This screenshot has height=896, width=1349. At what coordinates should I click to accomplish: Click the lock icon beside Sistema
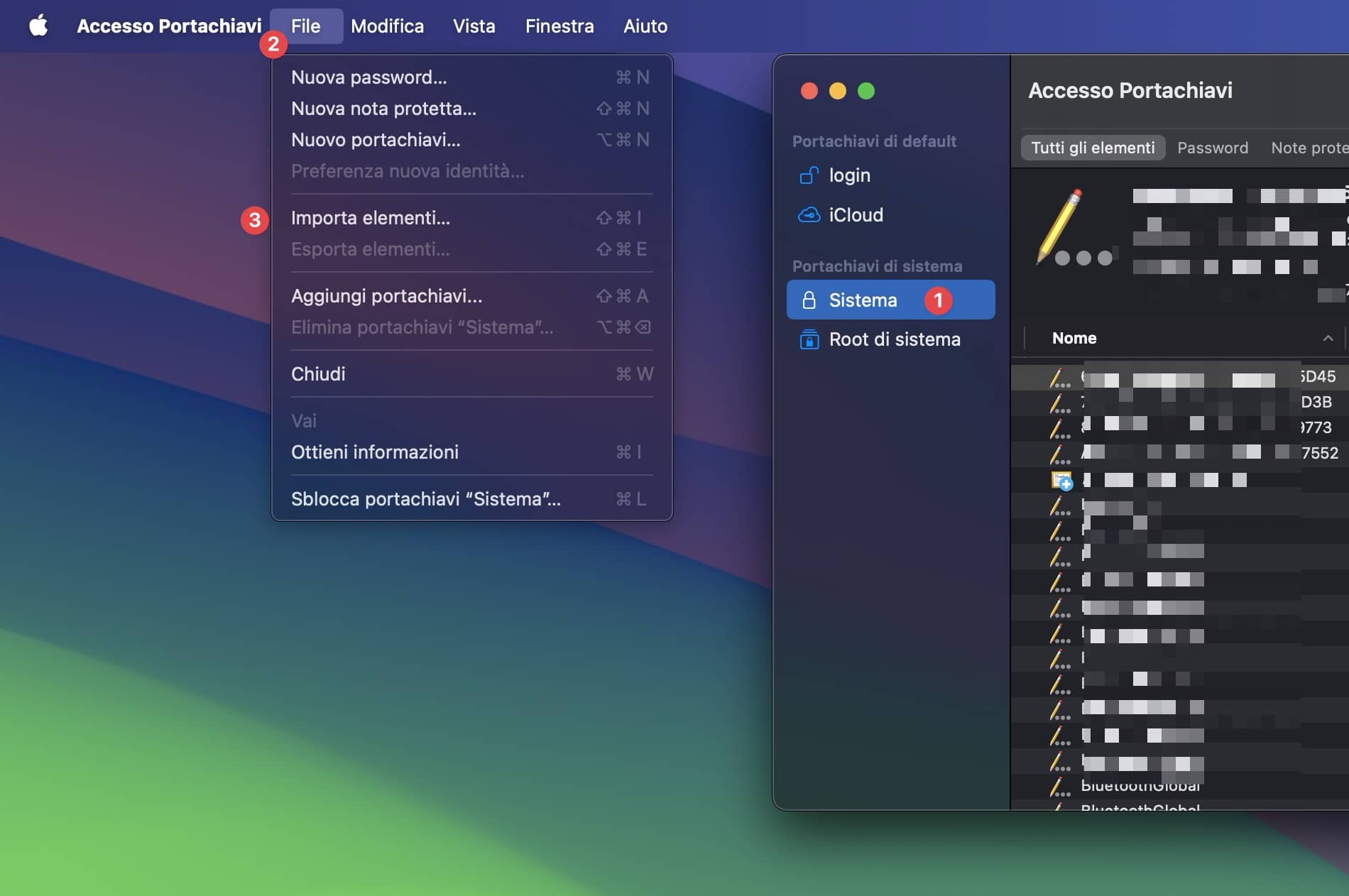pos(809,300)
